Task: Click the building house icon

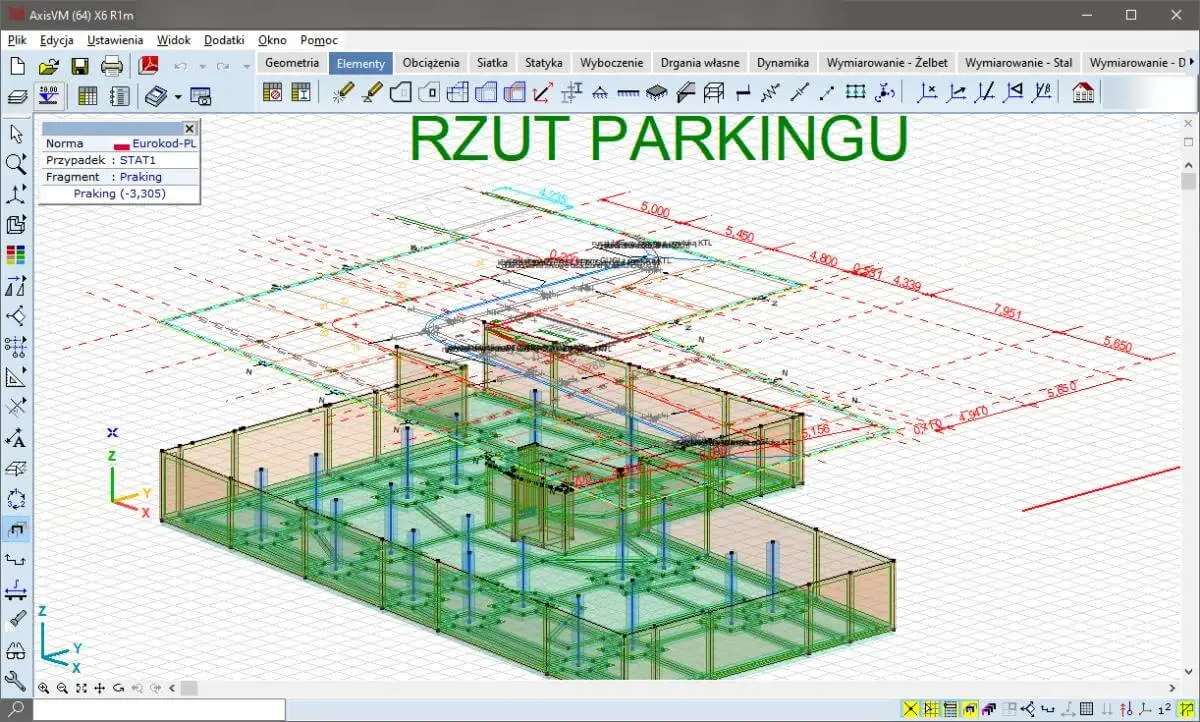Action: (1082, 93)
